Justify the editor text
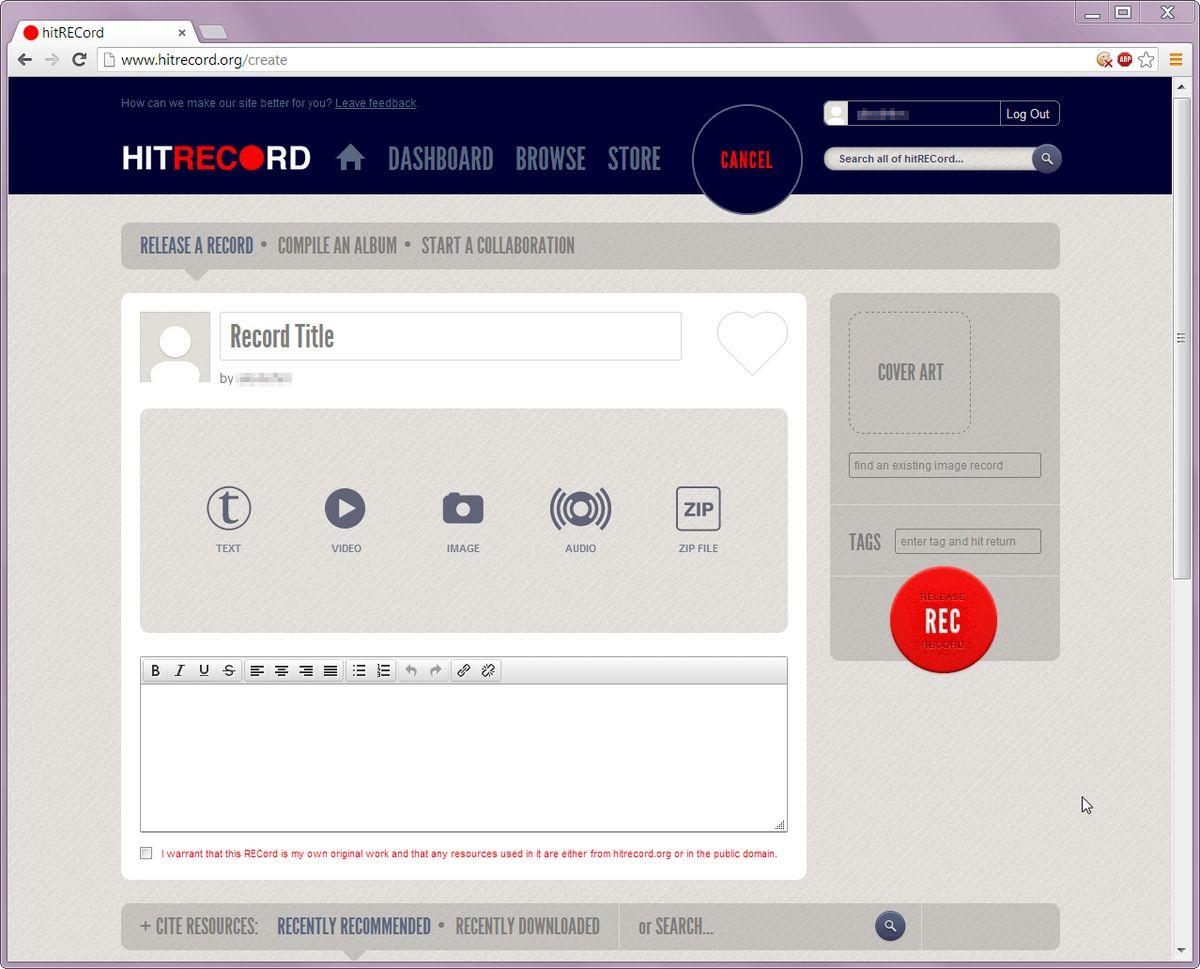Viewport: 1200px width, 969px height. coord(331,670)
